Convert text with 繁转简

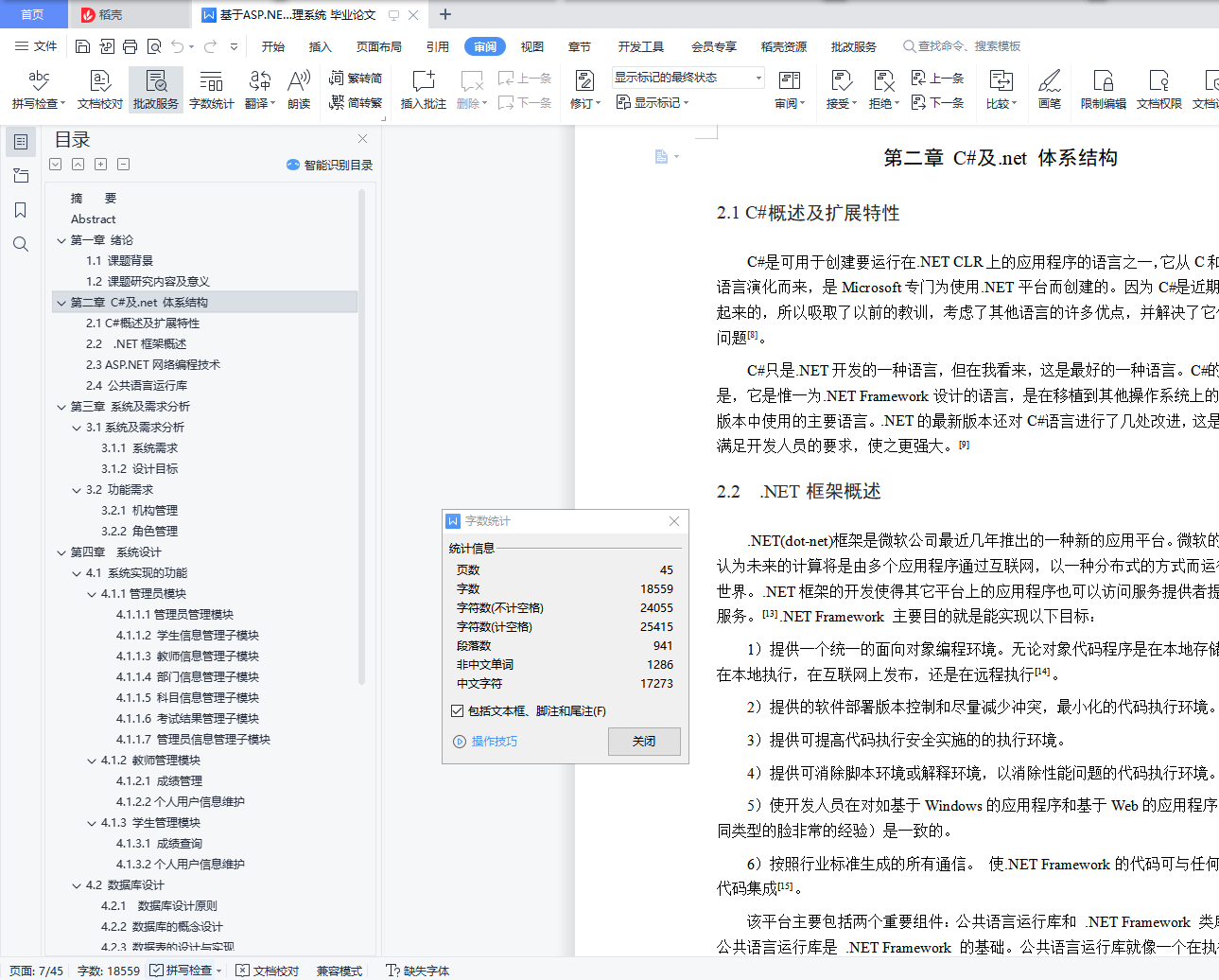tap(356, 79)
